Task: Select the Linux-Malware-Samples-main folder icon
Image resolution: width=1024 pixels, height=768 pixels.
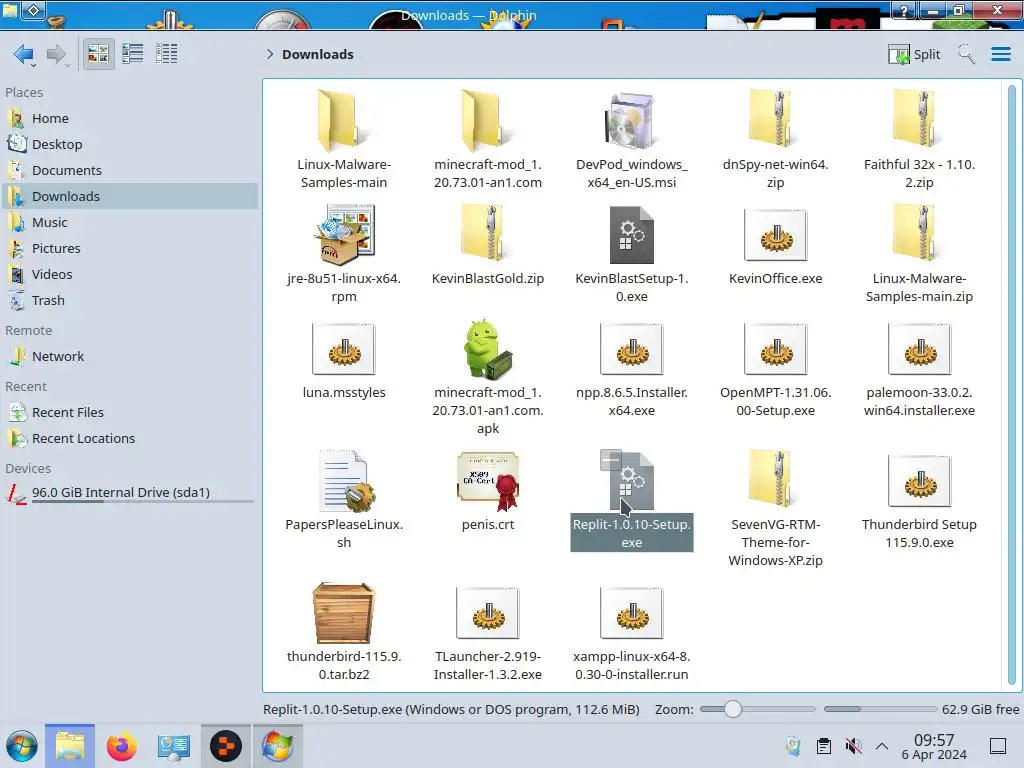Action: tap(344, 121)
